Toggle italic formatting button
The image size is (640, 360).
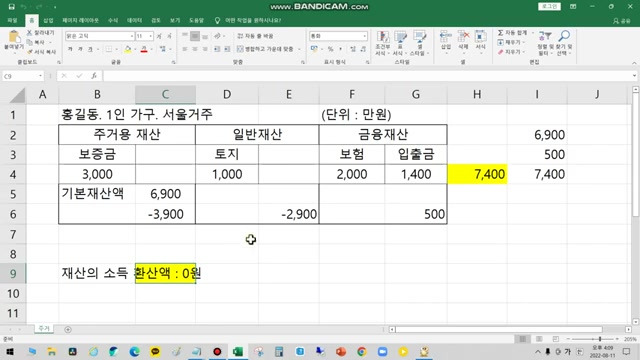click(80, 49)
